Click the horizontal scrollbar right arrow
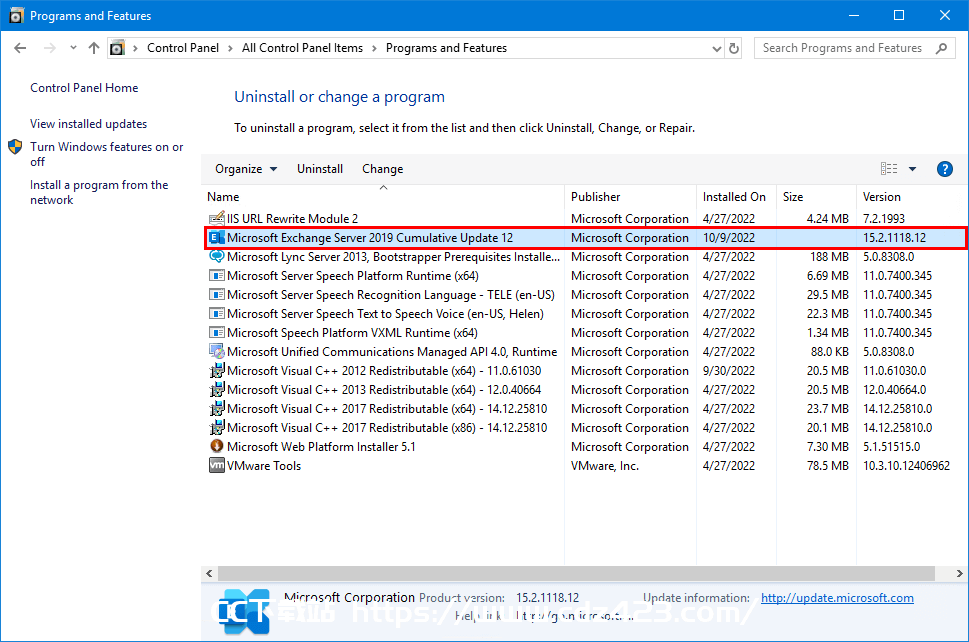969x642 pixels. [959, 573]
